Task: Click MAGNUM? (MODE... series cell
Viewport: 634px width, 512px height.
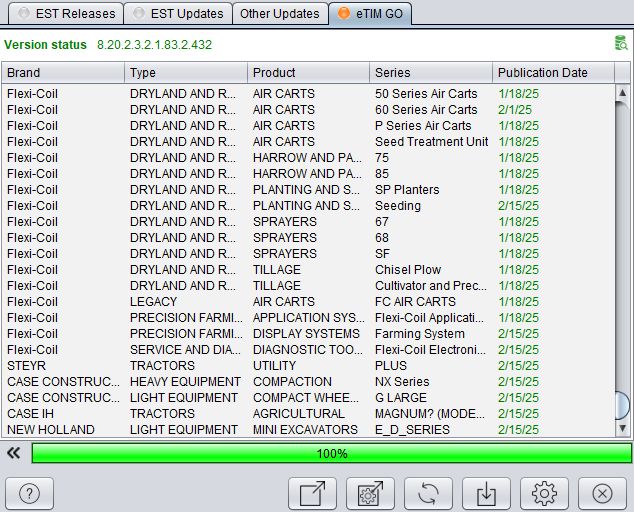Action: pyautogui.click(x=429, y=414)
